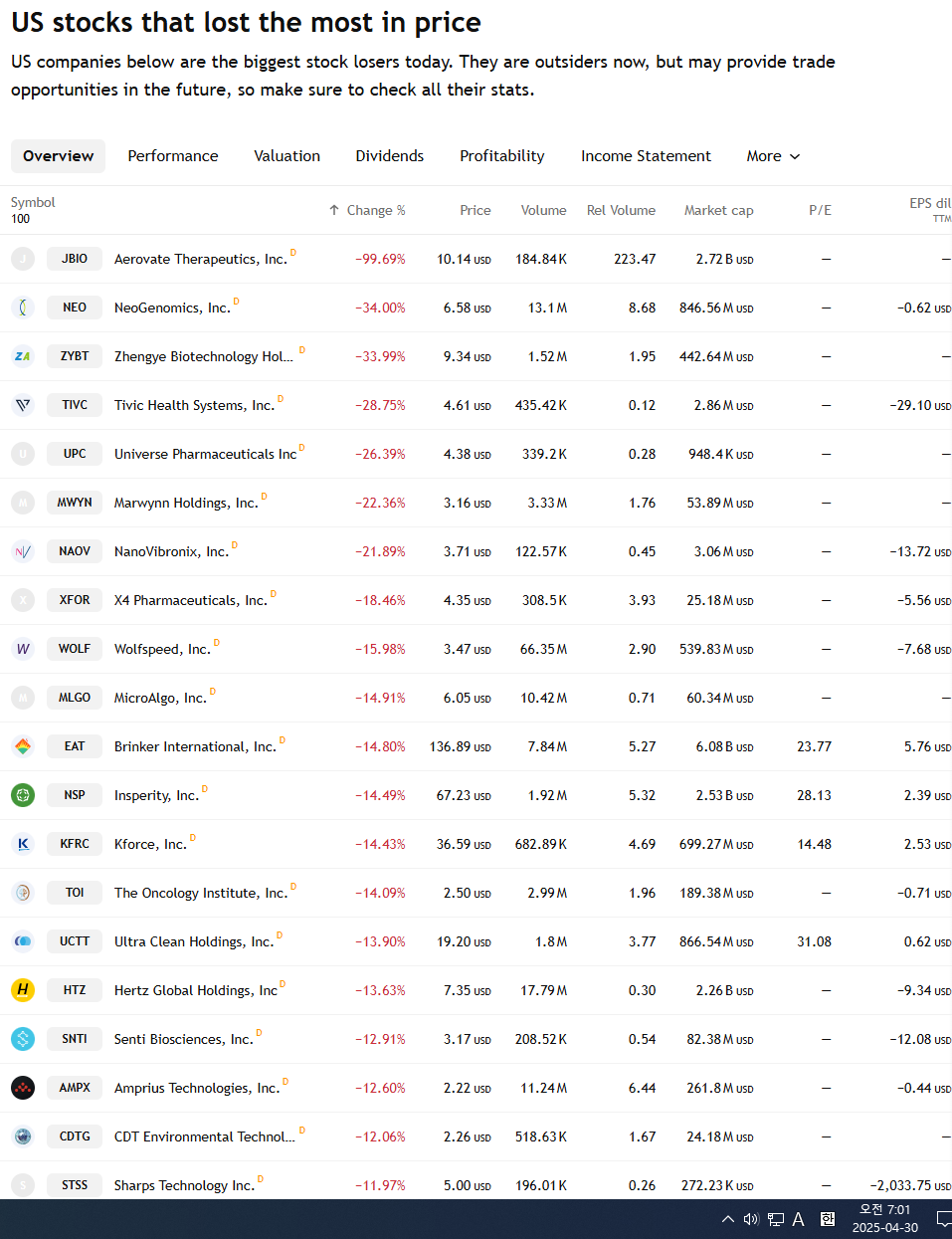
Task: Click the Zhengye Biotechnology logo icon
Action: pyautogui.click(x=23, y=356)
